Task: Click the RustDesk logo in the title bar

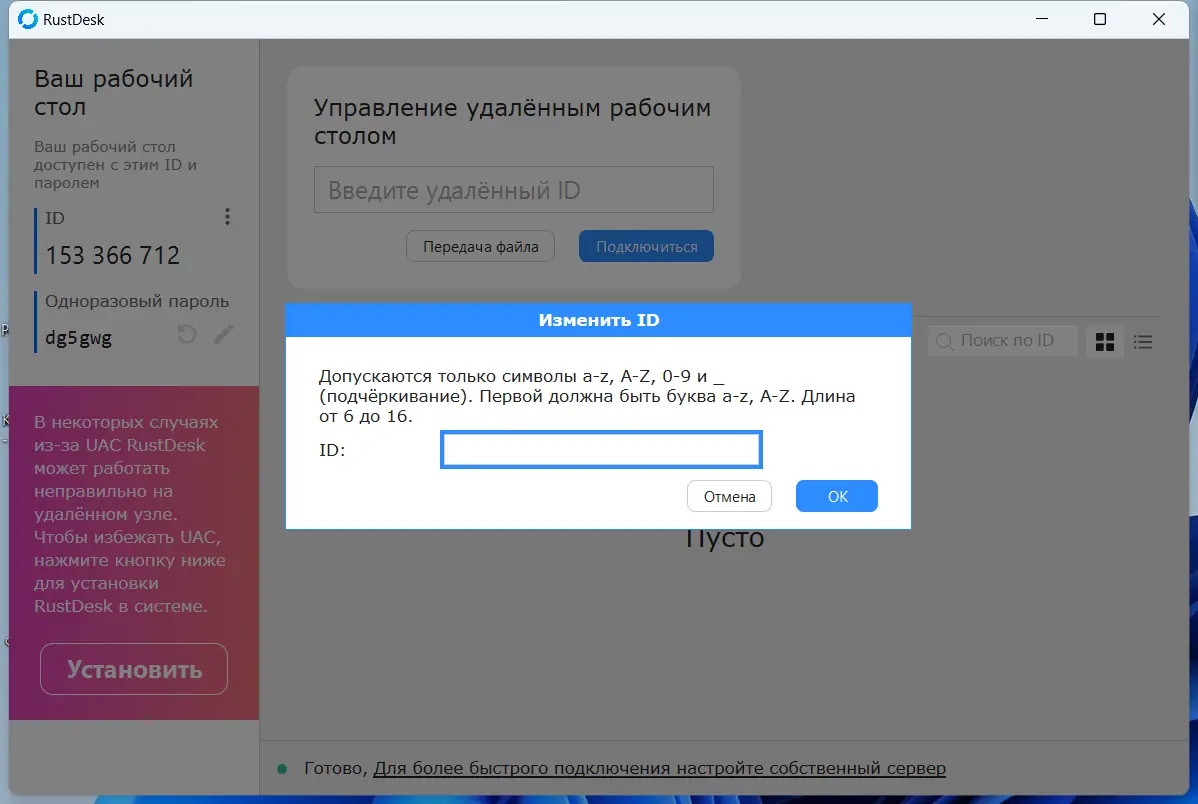Action: (x=26, y=18)
